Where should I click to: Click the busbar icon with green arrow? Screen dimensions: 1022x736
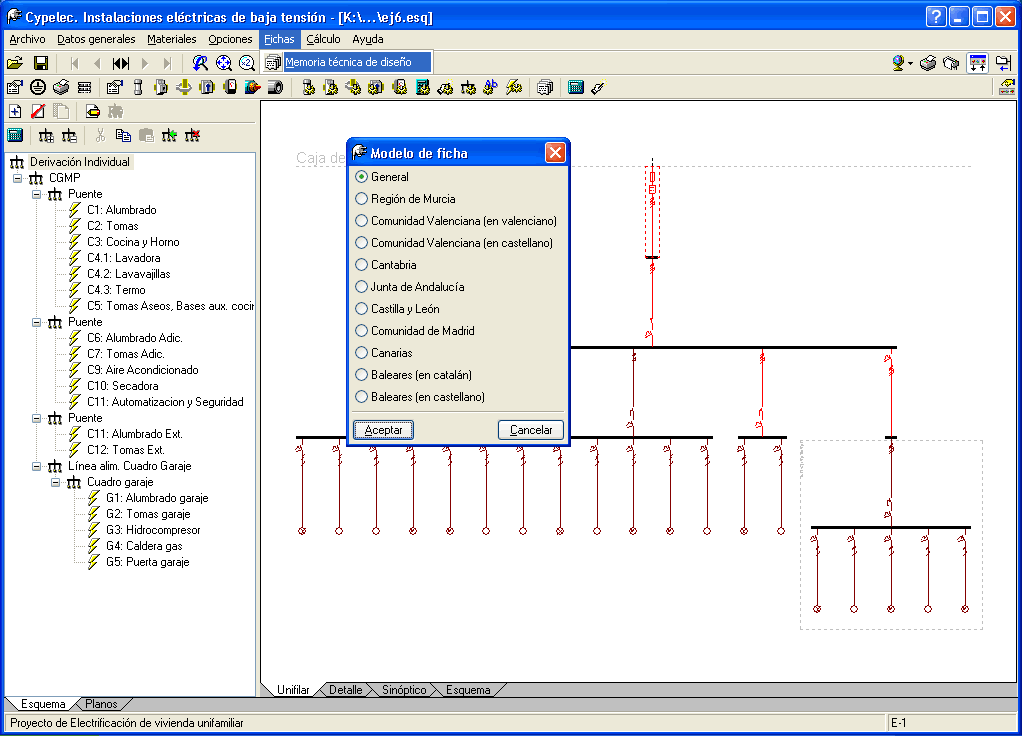(x=169, y=135)
